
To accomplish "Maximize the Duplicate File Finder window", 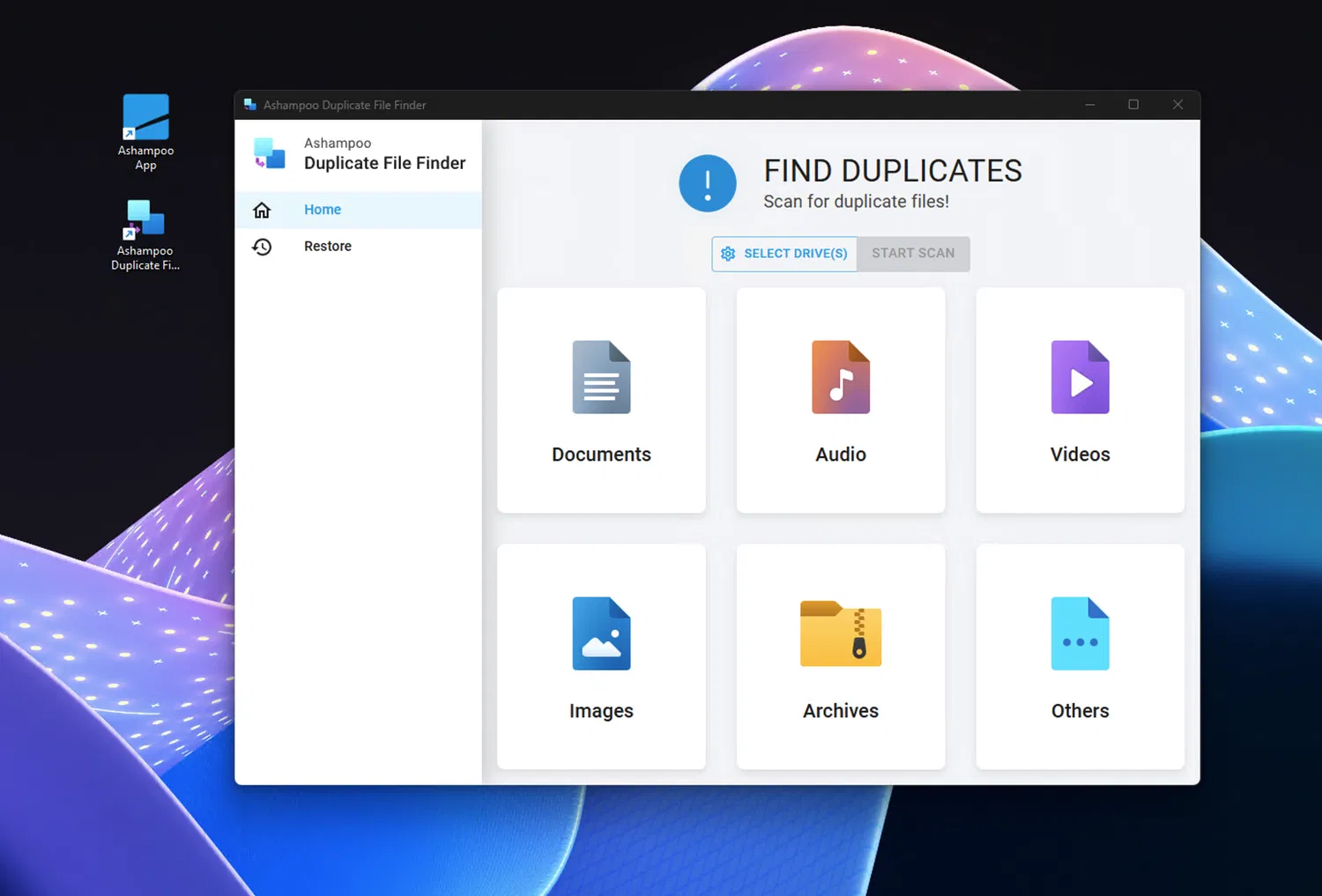I will pyautogui.click(x=1133, y=105).
